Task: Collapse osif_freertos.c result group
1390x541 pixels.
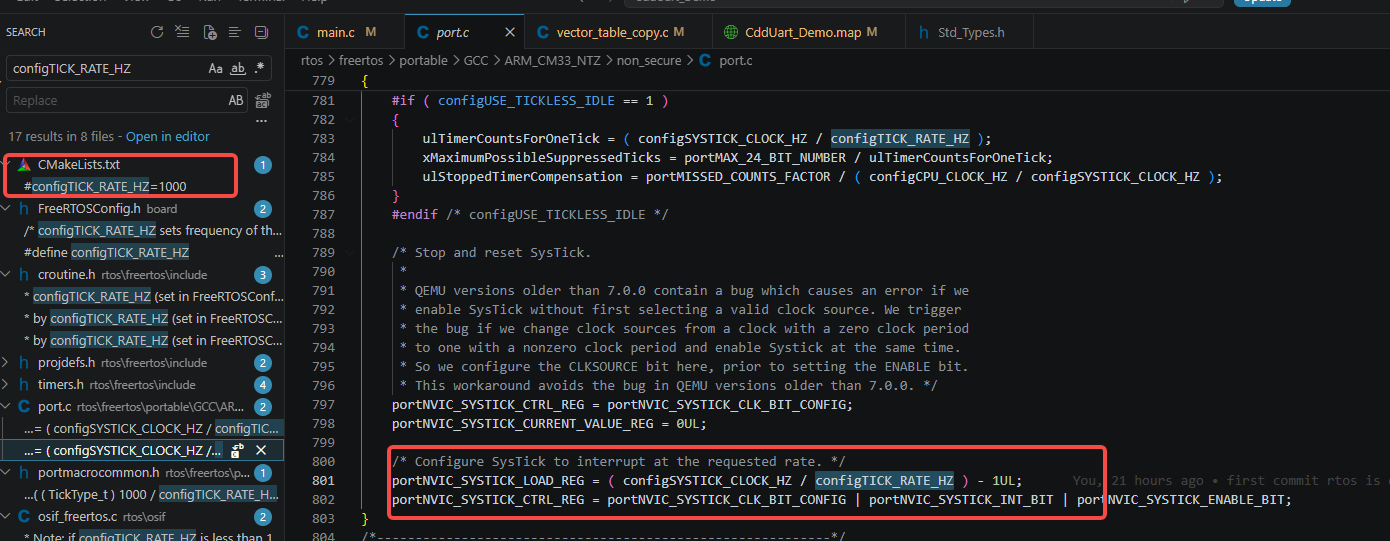Action: 7,516
